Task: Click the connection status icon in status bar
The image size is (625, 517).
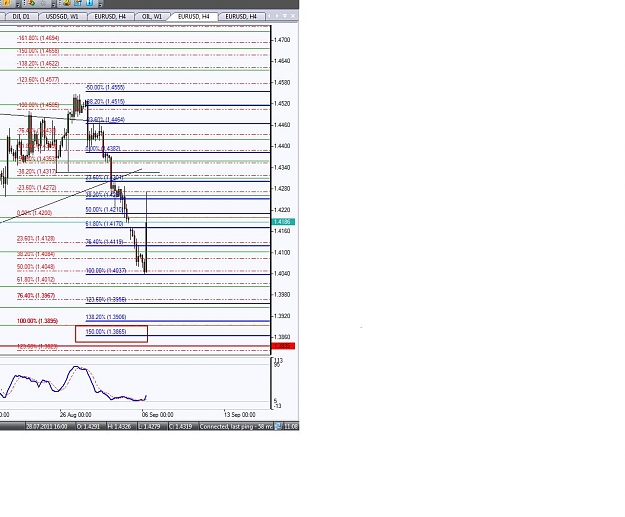Action: click(278, 426)
